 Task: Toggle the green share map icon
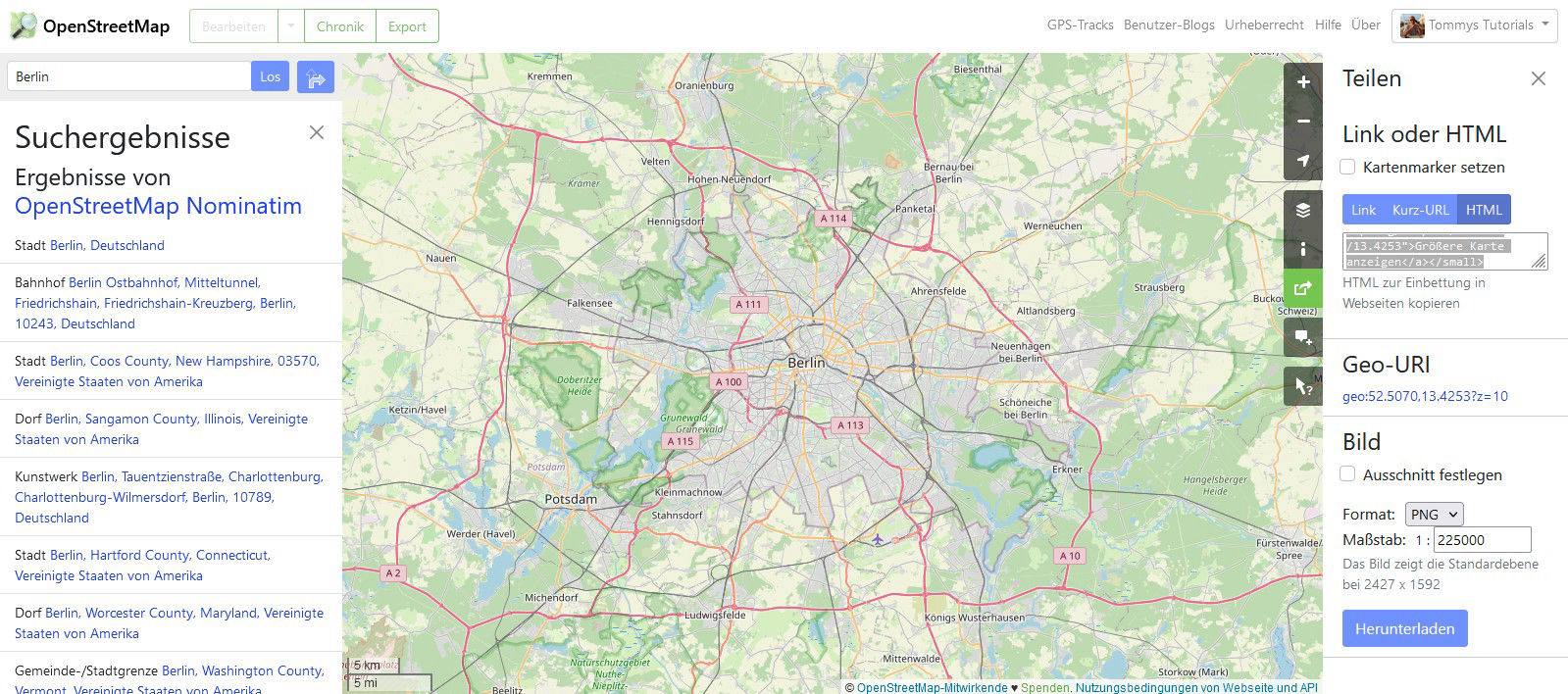tap(1303, 288)
